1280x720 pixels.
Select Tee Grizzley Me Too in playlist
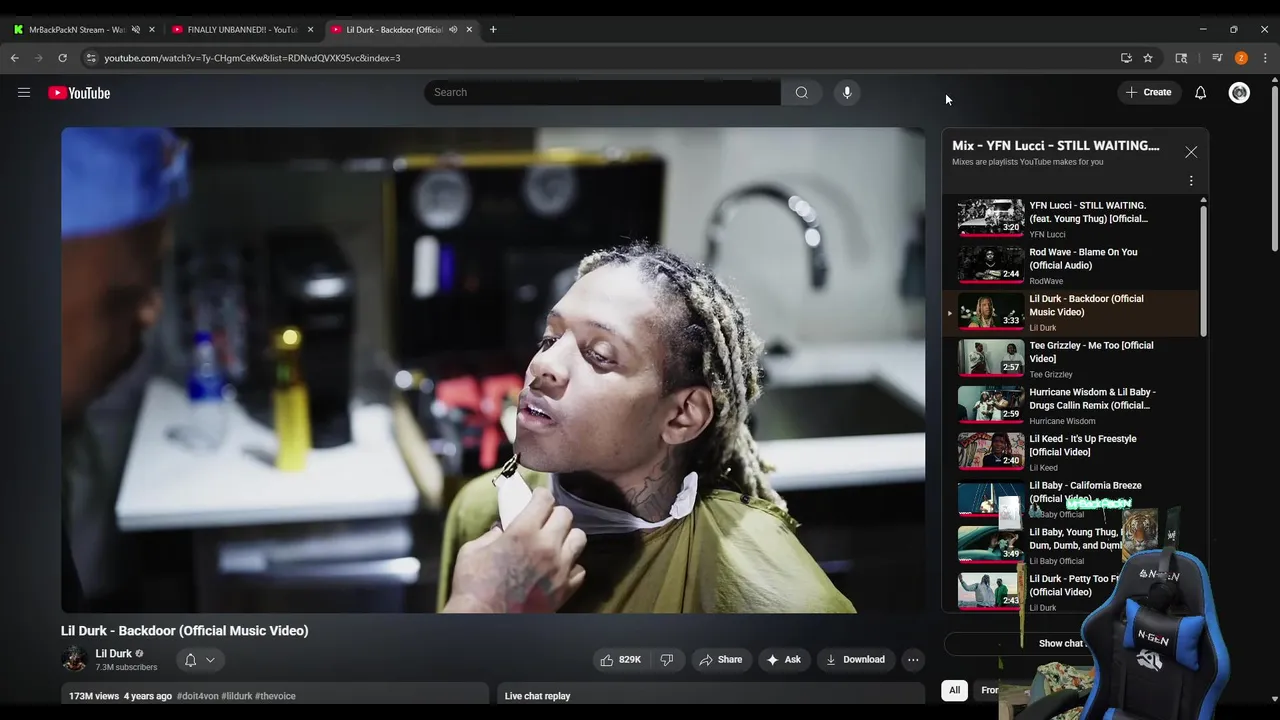click(1070, 358)
